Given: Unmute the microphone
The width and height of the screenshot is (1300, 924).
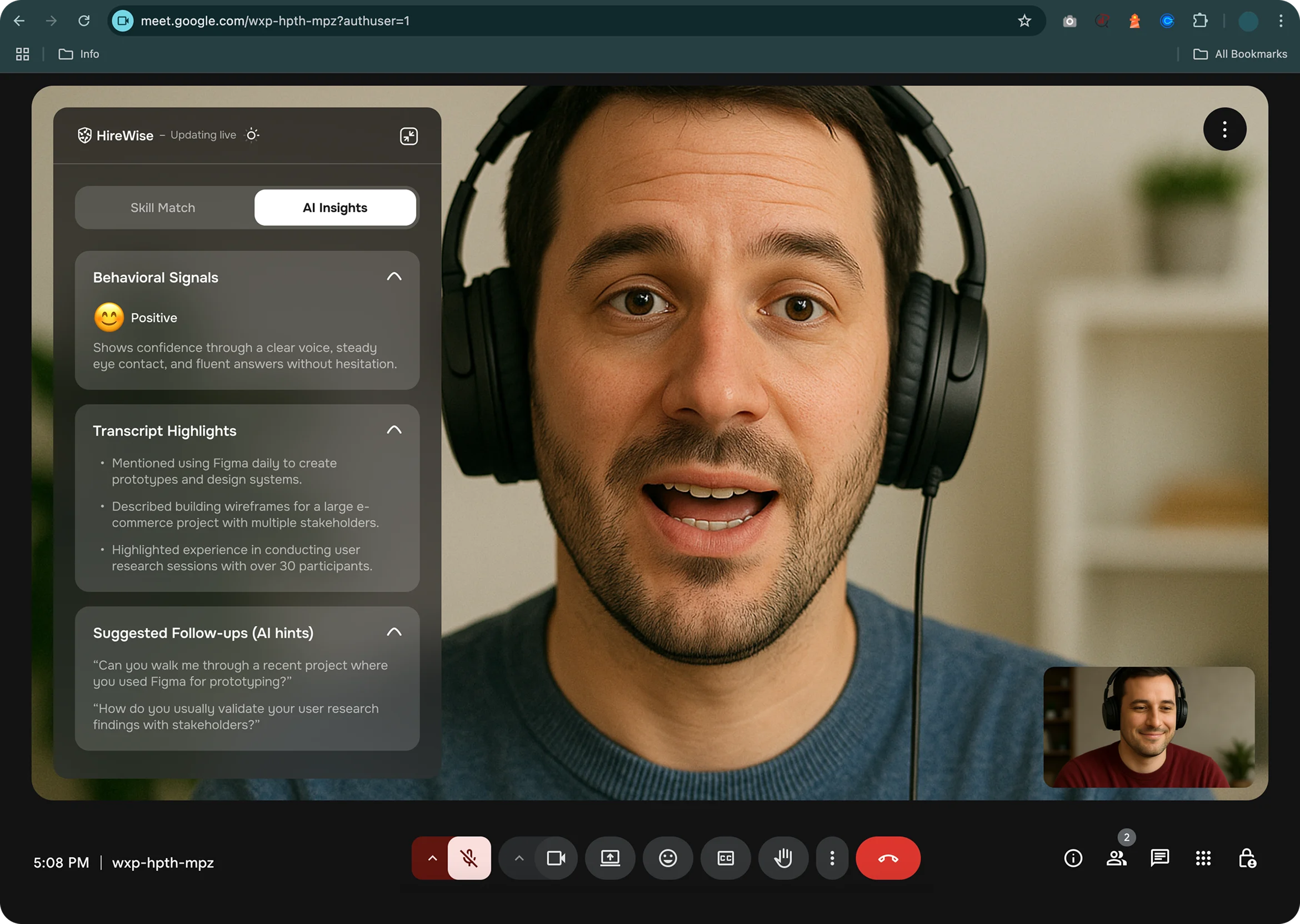Looking at the screenshot, I should 469,858.
